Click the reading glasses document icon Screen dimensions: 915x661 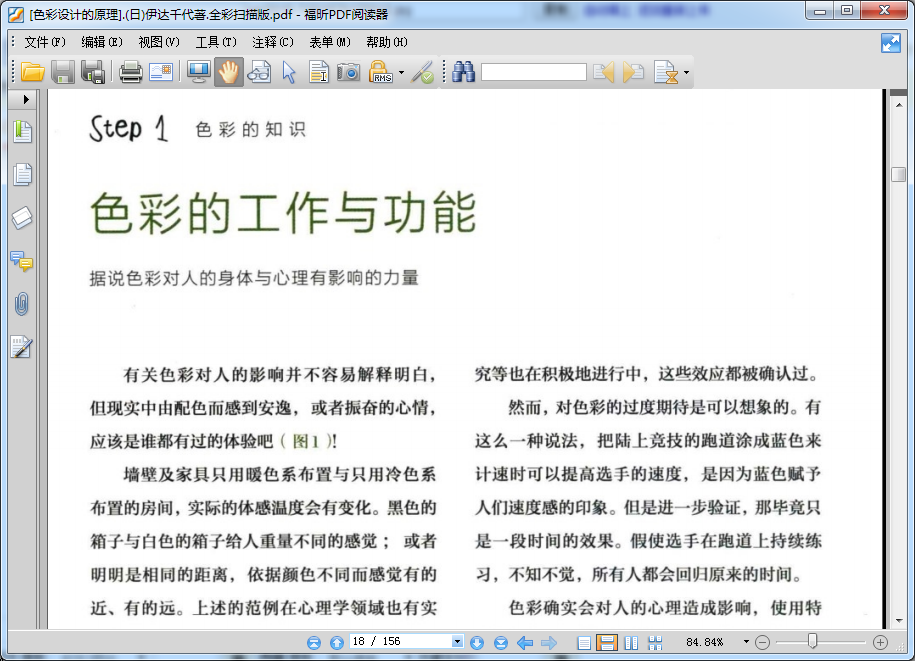[259, 72]
